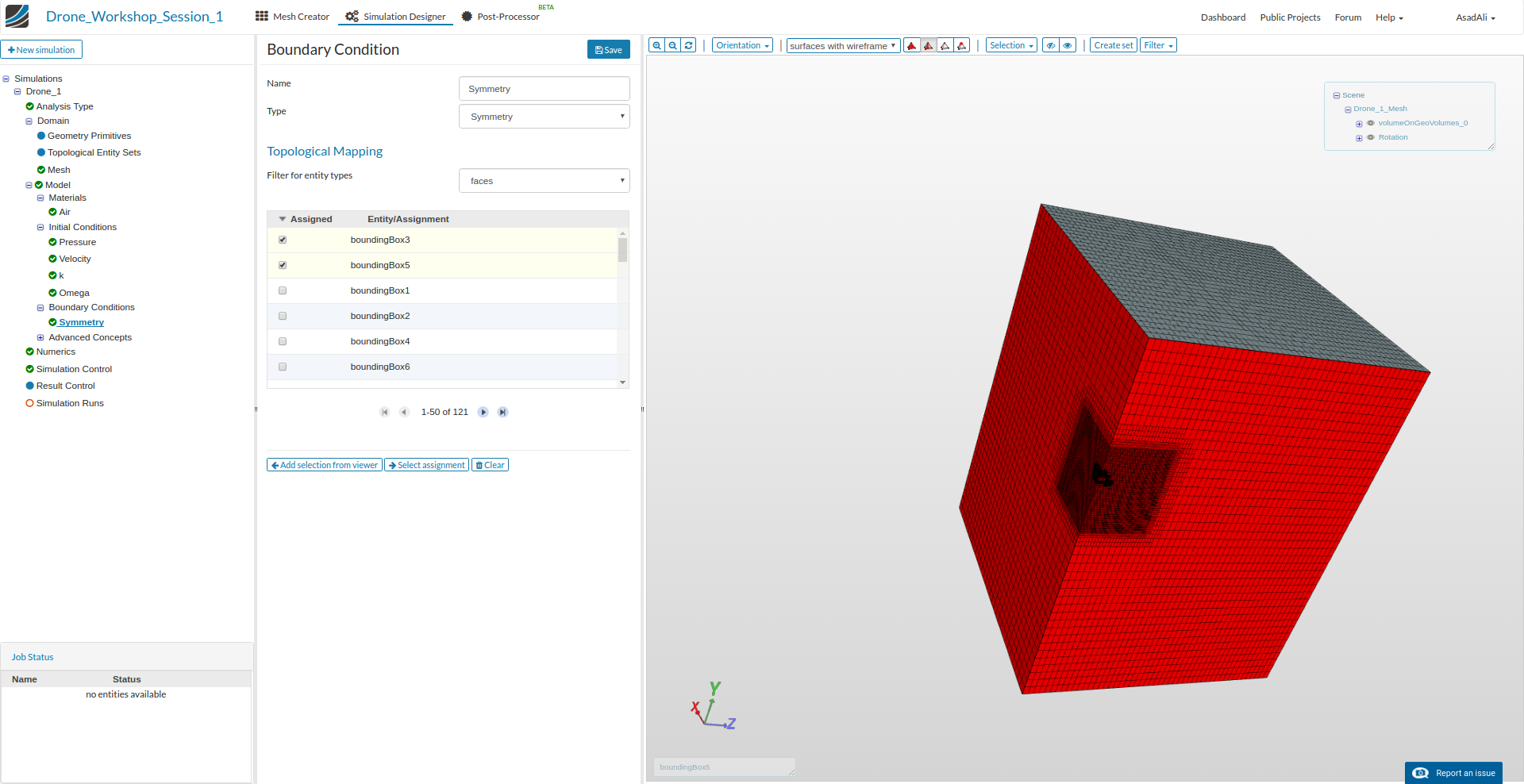Viewport: 1524px width, 784px height.
Task: Open the entity types filter dropdown
Action: [545, 181]
